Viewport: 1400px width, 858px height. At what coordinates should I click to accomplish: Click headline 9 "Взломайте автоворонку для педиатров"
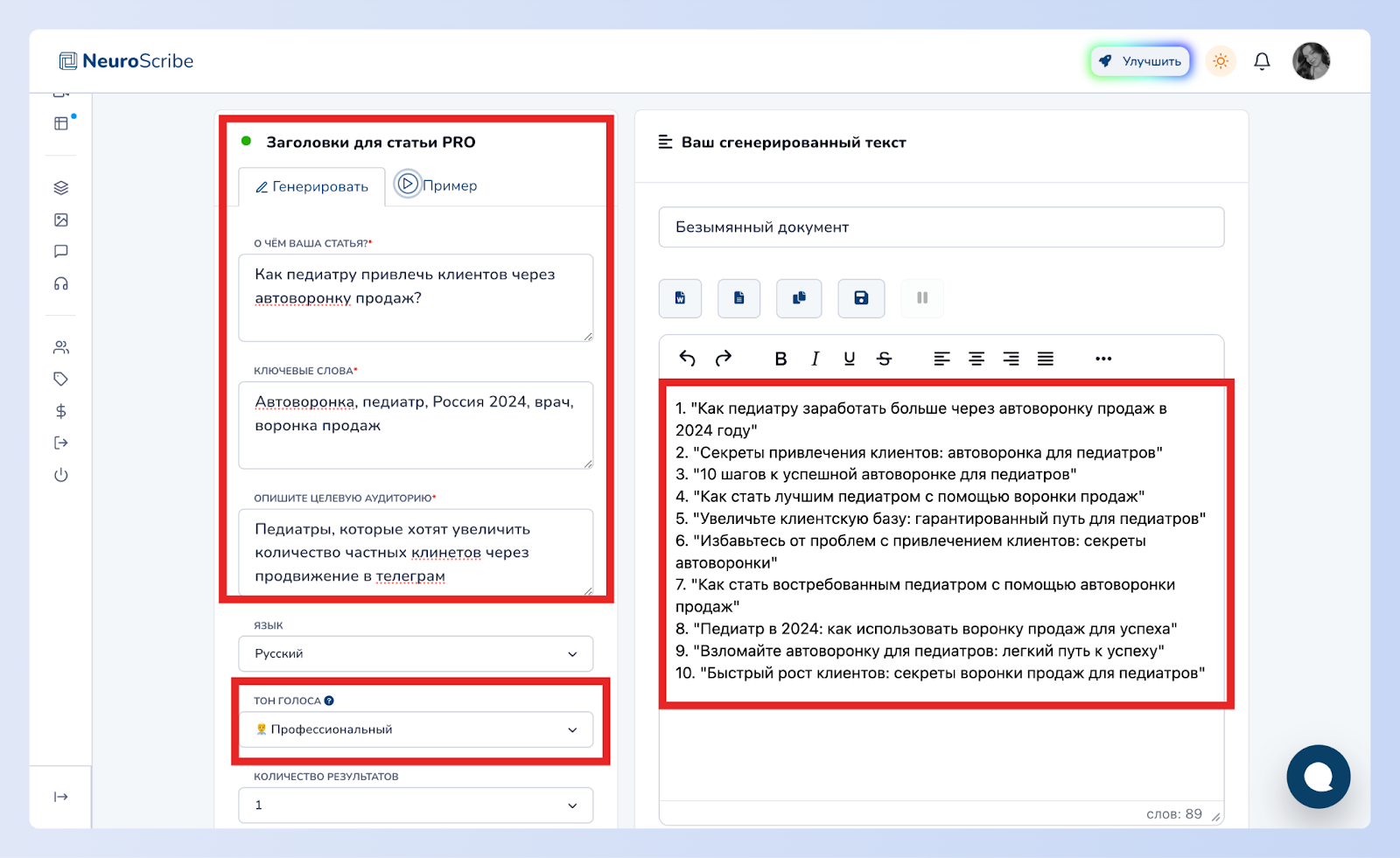click(920, 651)
